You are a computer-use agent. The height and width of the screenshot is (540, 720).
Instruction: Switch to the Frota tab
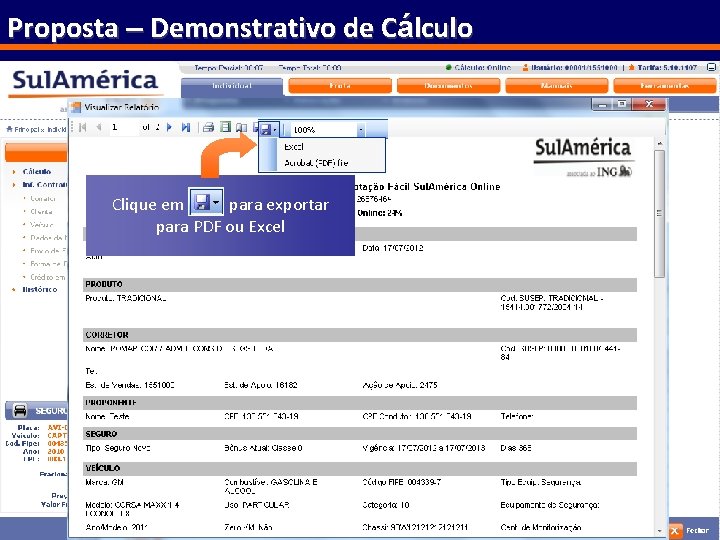(x=340, y=86)
